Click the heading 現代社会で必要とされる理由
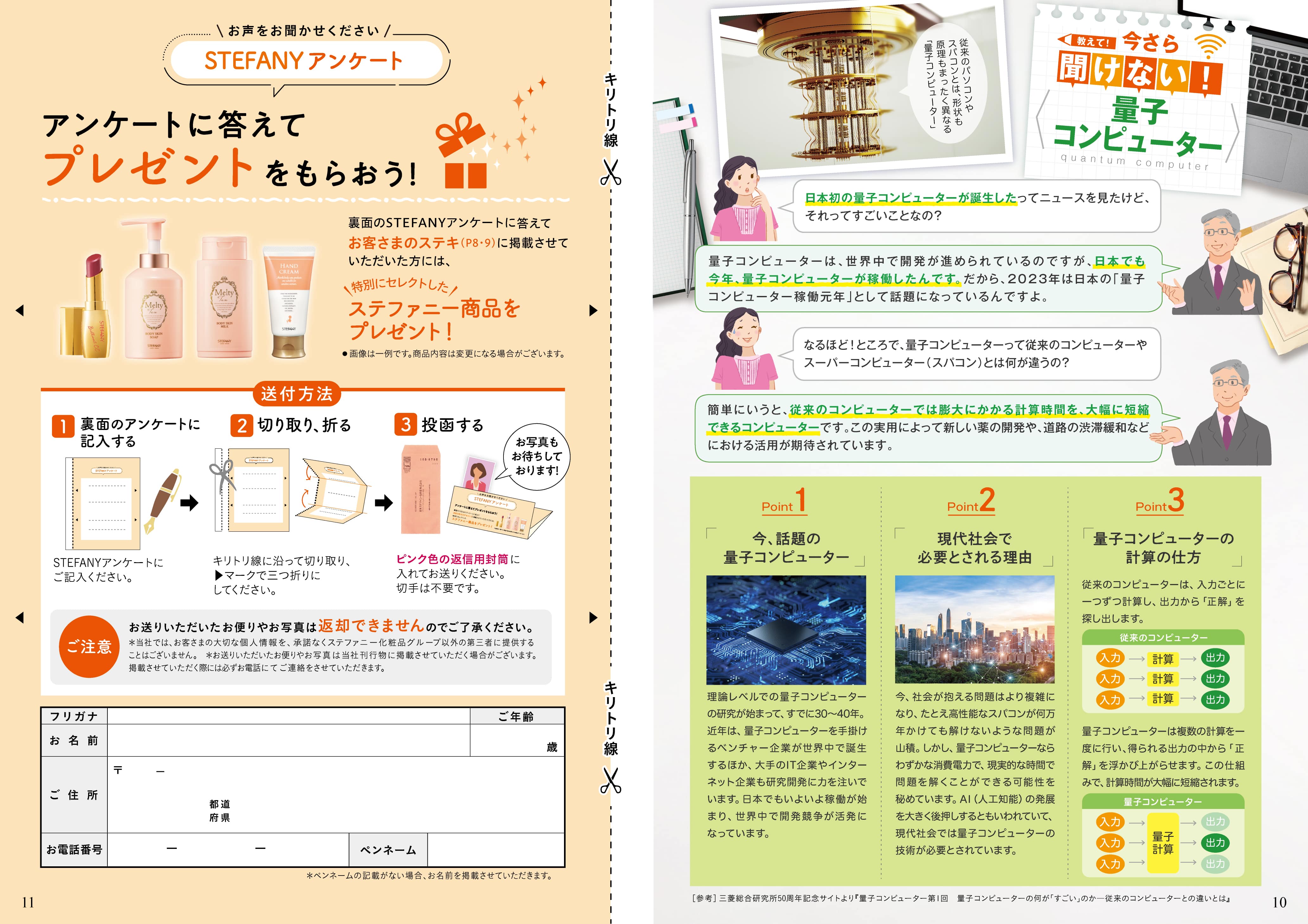The width and height of the screenshot is (1308, 924). [974, 548]
